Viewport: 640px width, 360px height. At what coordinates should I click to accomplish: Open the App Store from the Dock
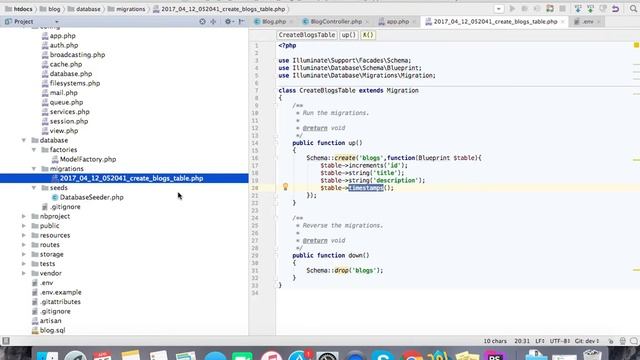pos(299,356)
